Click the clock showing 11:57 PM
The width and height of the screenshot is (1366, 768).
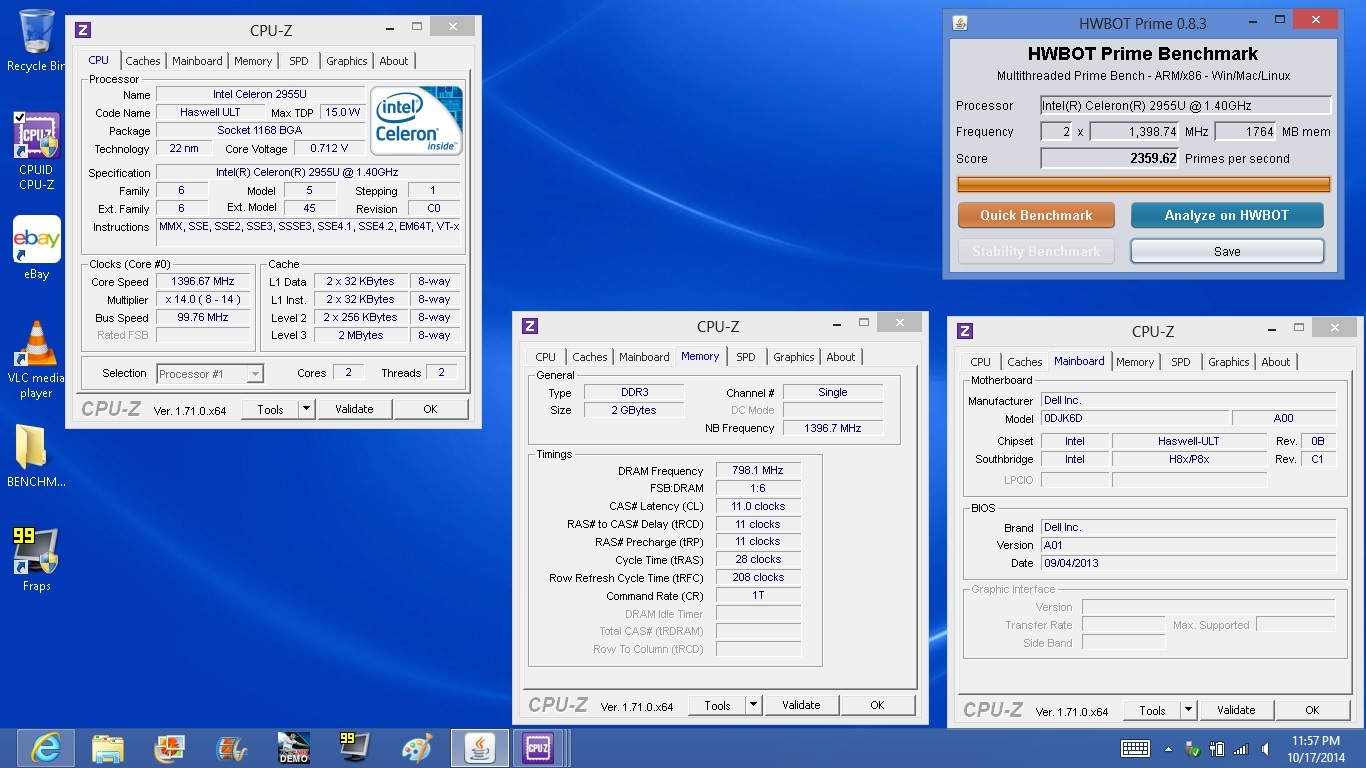[x=1316, y=740]
